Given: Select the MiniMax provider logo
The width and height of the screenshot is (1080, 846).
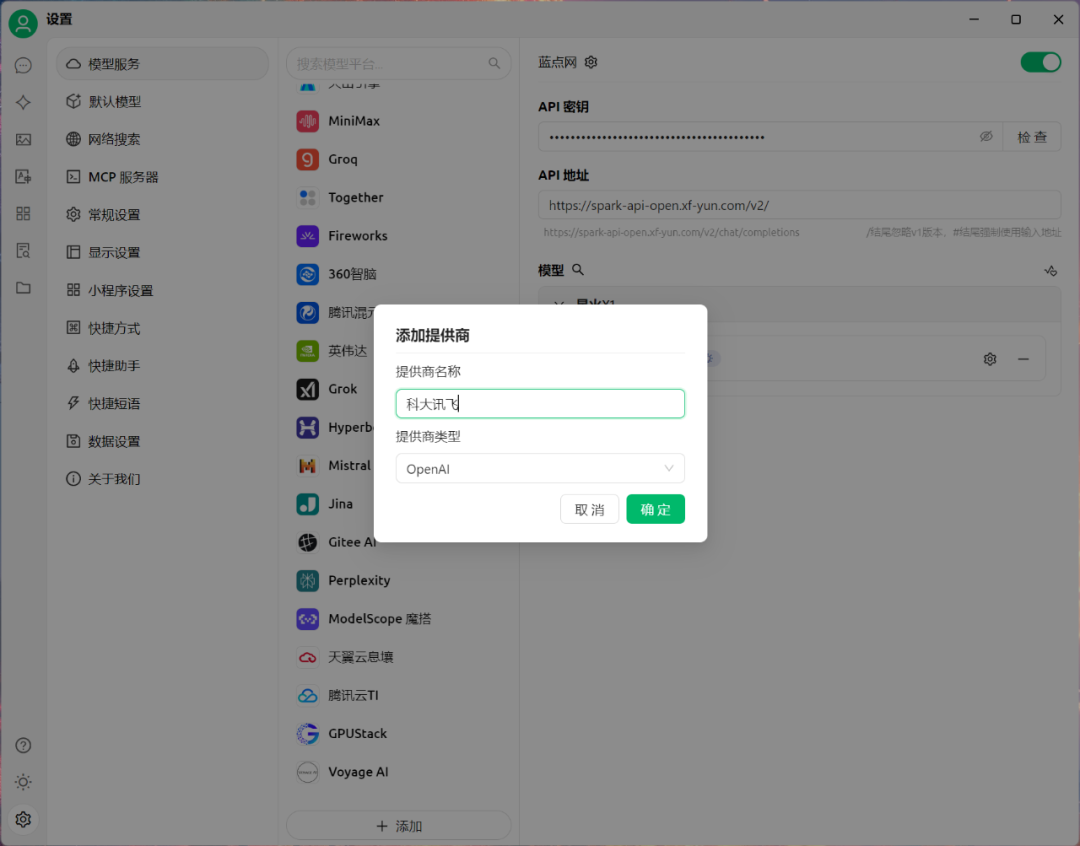Looking at the screenshot, I should coord(308,121).
